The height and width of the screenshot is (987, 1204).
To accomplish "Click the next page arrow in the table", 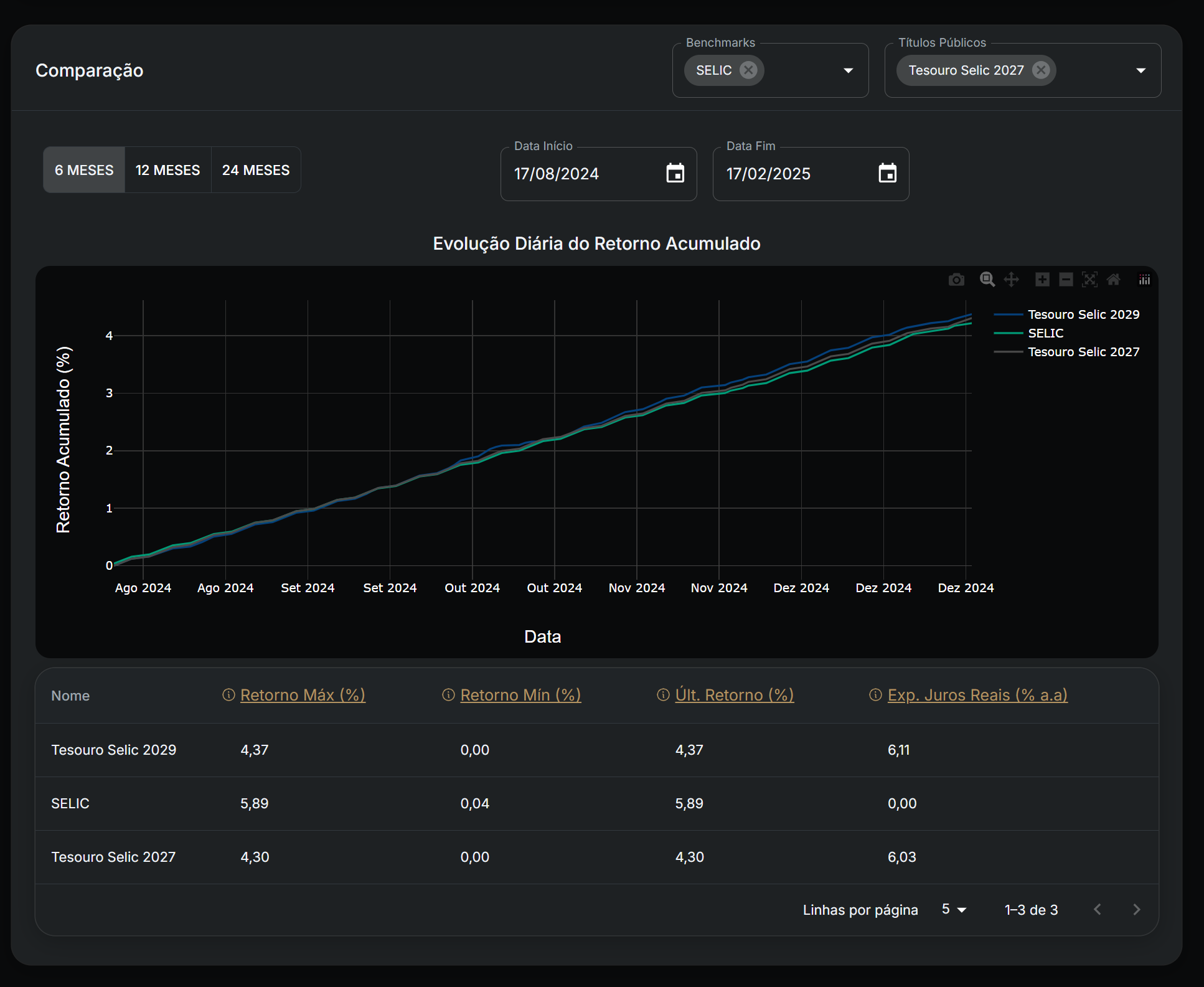I will [x=1137, y=909].
